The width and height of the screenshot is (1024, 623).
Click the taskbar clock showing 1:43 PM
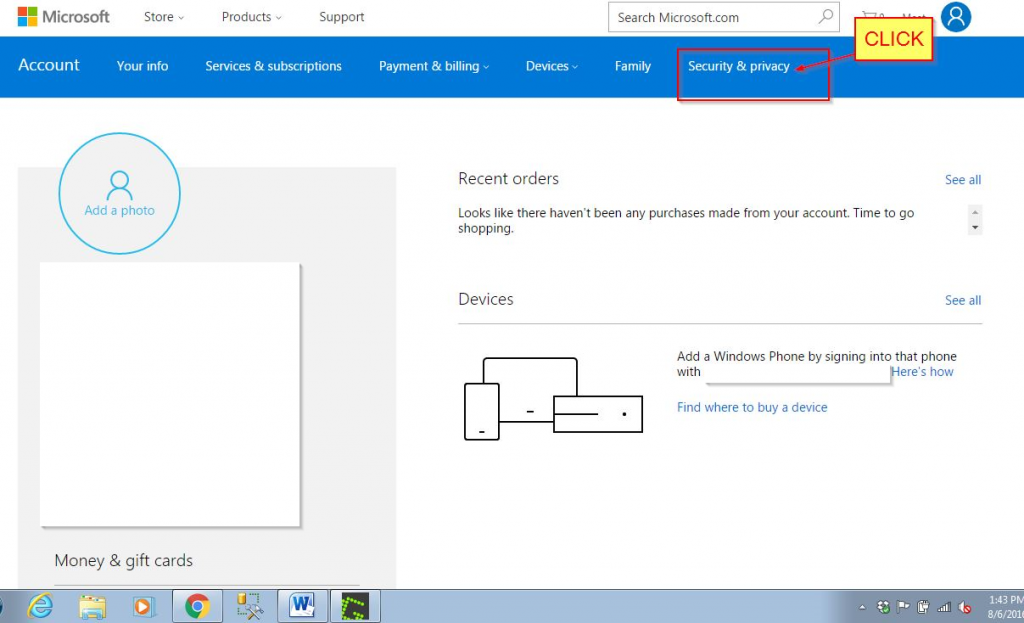tap(1005, 607)
